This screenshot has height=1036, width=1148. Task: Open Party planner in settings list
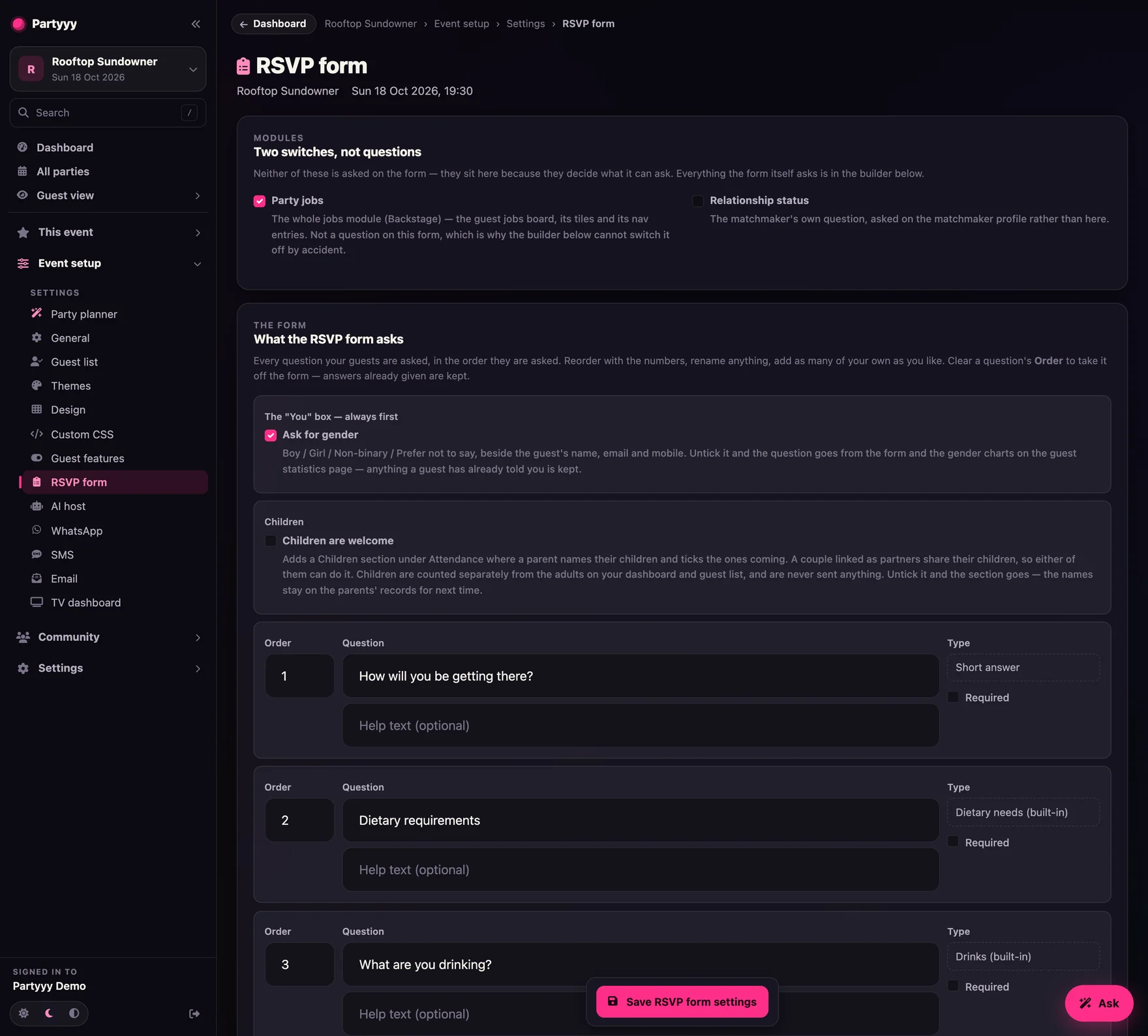(115, 314)
